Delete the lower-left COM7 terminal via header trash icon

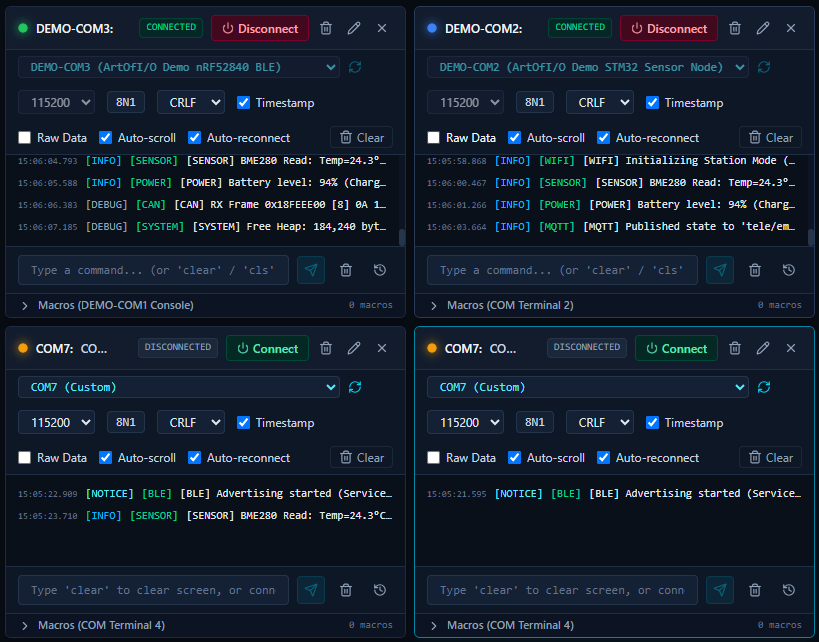pyautogui.click(x=326, y=348)
